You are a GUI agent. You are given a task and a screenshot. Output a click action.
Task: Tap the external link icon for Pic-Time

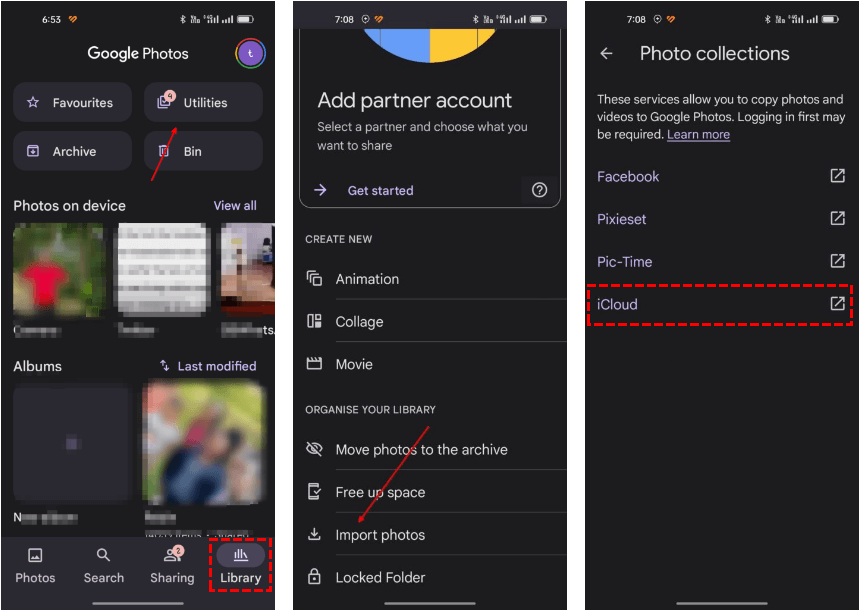click(x=838, y=261)
